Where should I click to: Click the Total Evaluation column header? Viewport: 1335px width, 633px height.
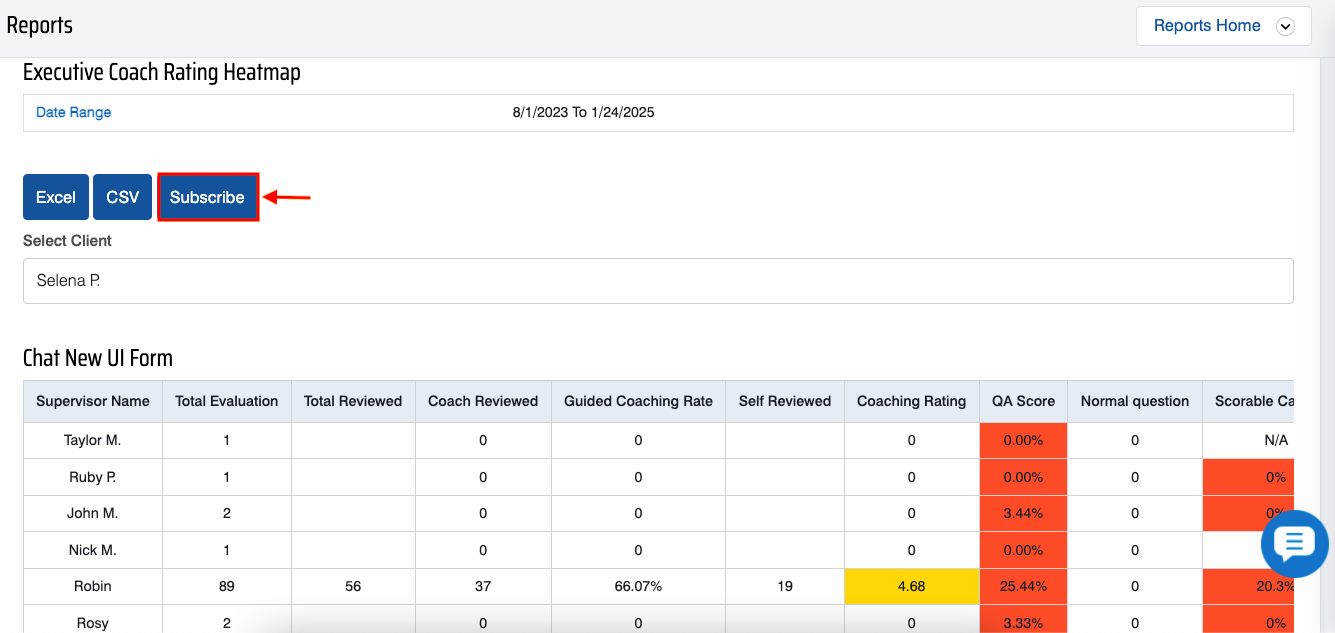click(x=226, y=401)
